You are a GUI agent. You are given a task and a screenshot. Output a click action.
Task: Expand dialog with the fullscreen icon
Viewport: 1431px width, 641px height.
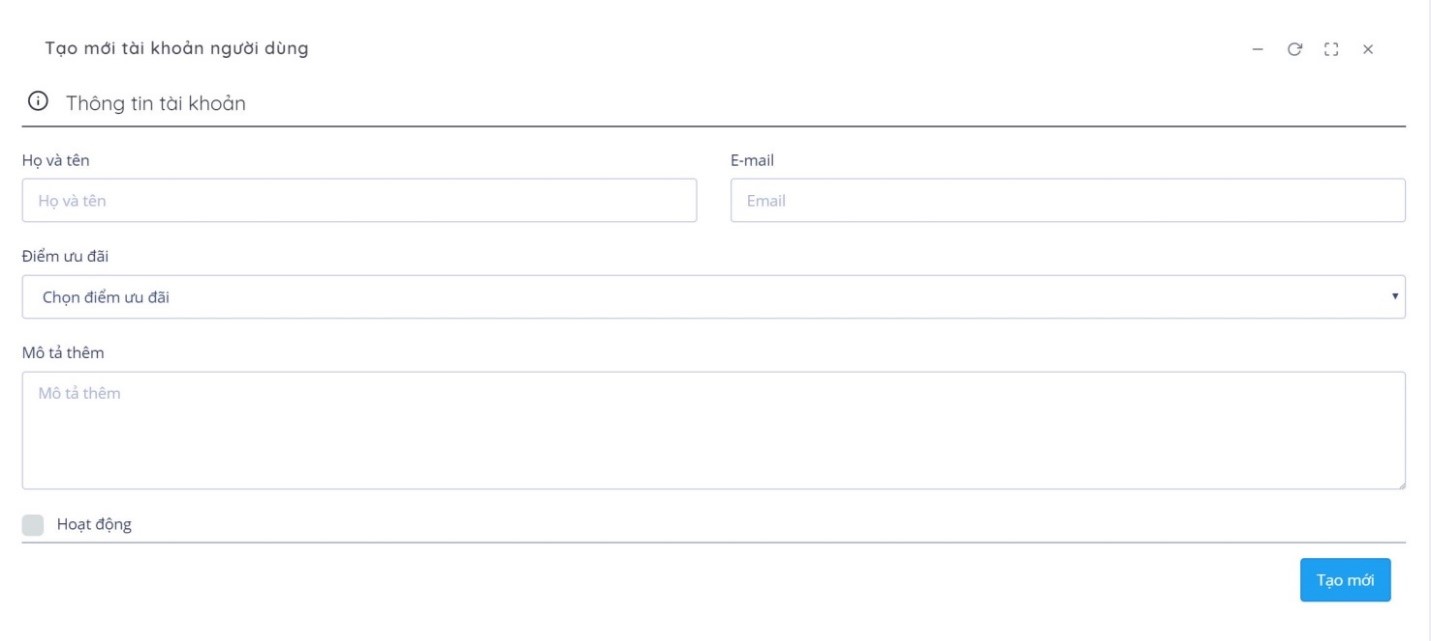[x=1331, y=49]
